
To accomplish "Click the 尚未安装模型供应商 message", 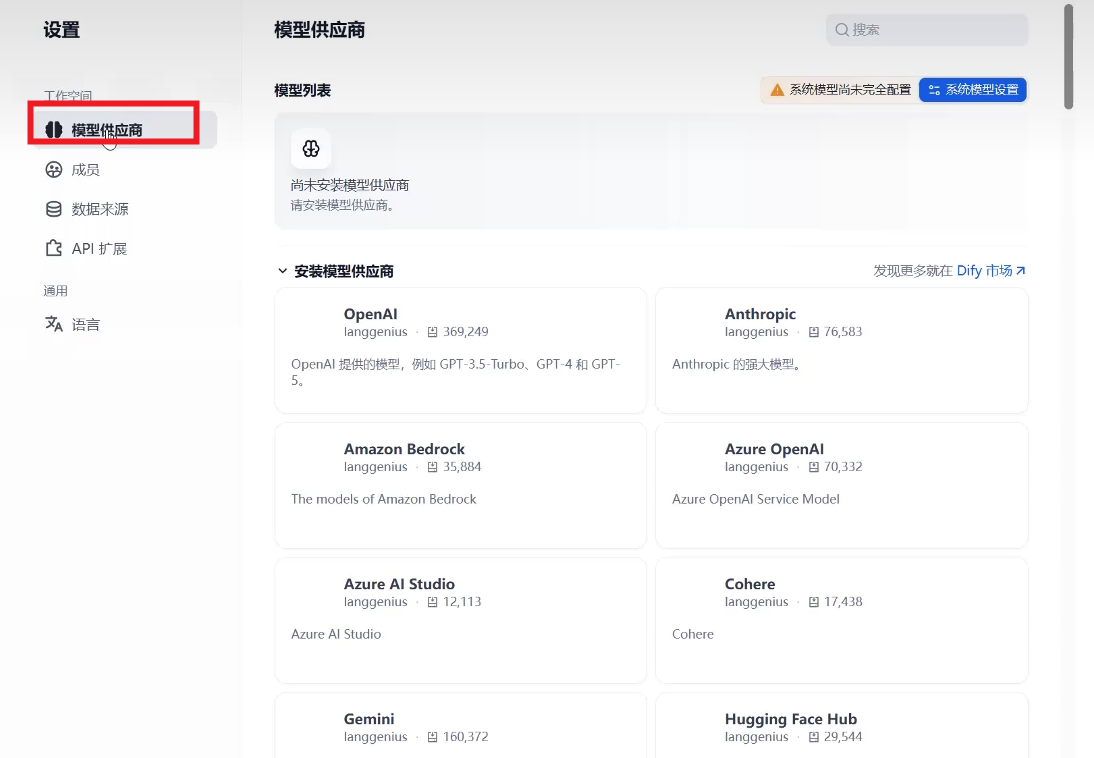I will pyautogui.click(x=350, y=185).
